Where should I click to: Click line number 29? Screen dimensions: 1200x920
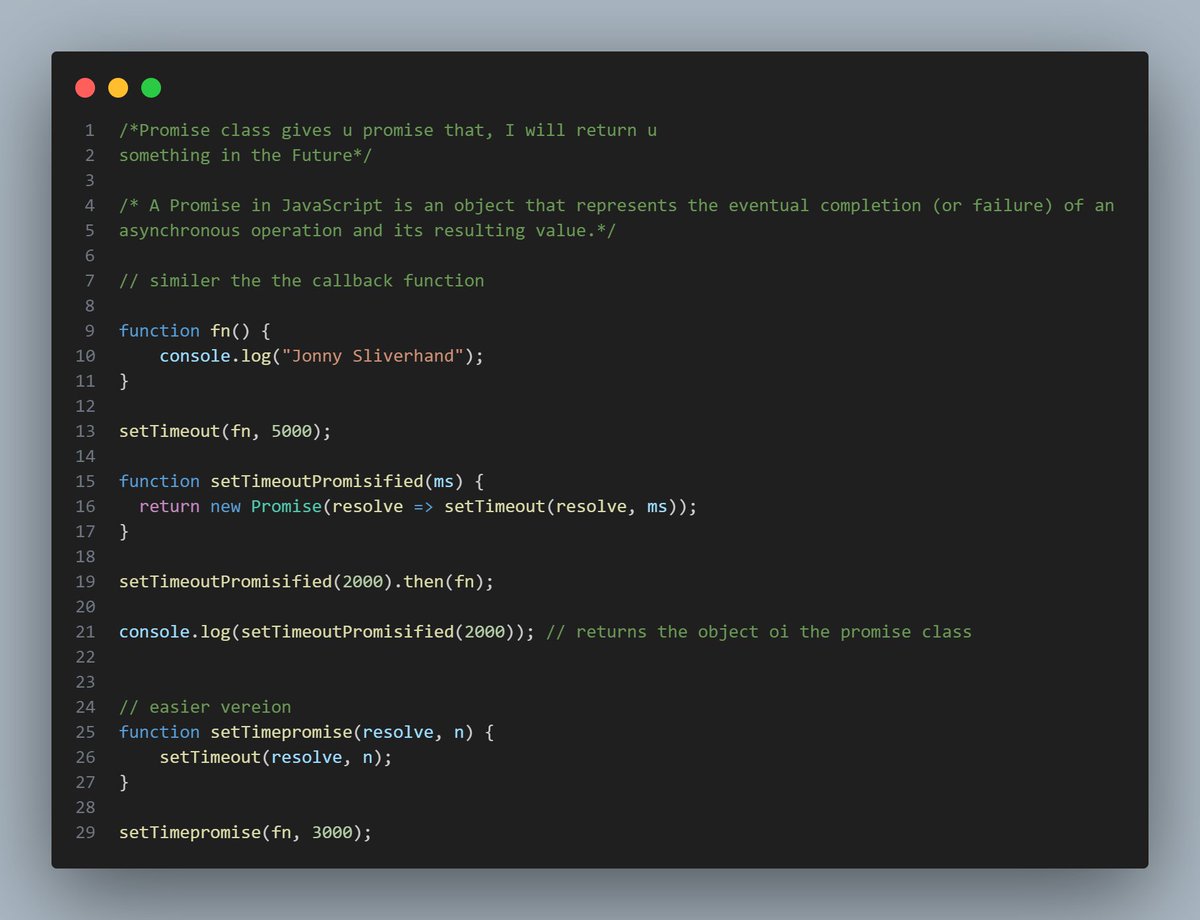[x=85, y=832]
